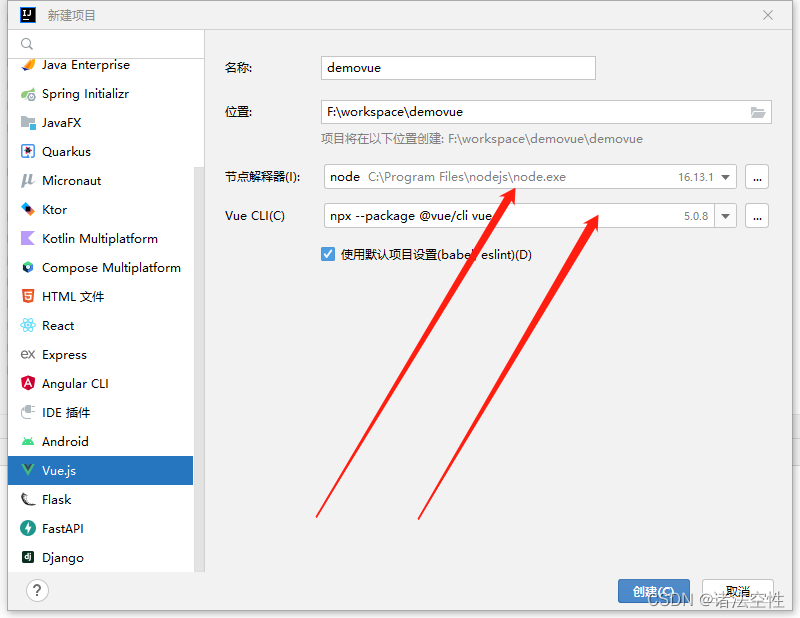Expand the Vue CLI version dropdown
This screenshot has height=618, width=800.
pos(727,215)
